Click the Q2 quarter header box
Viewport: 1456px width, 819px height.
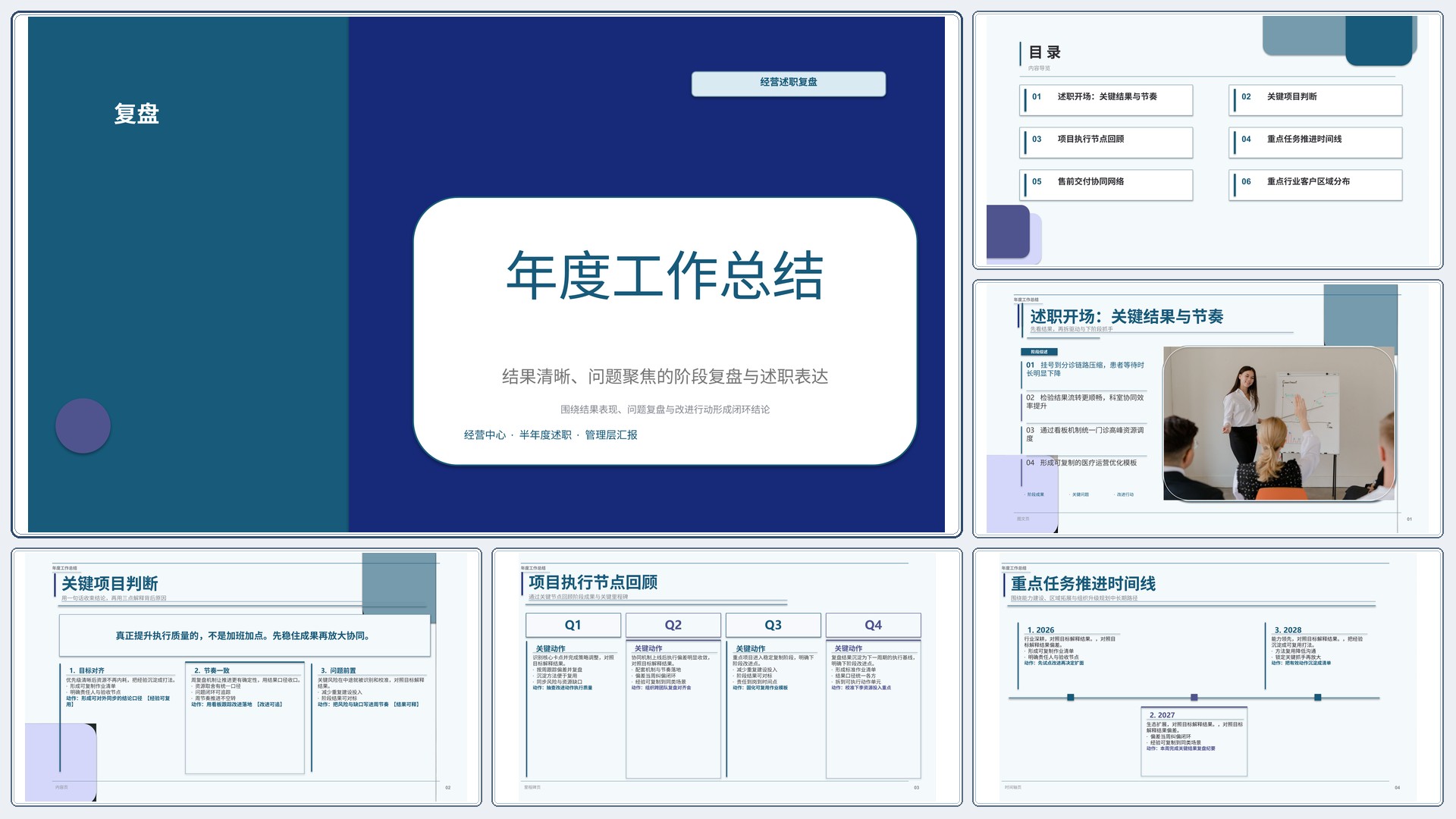(x=673, y=625)
